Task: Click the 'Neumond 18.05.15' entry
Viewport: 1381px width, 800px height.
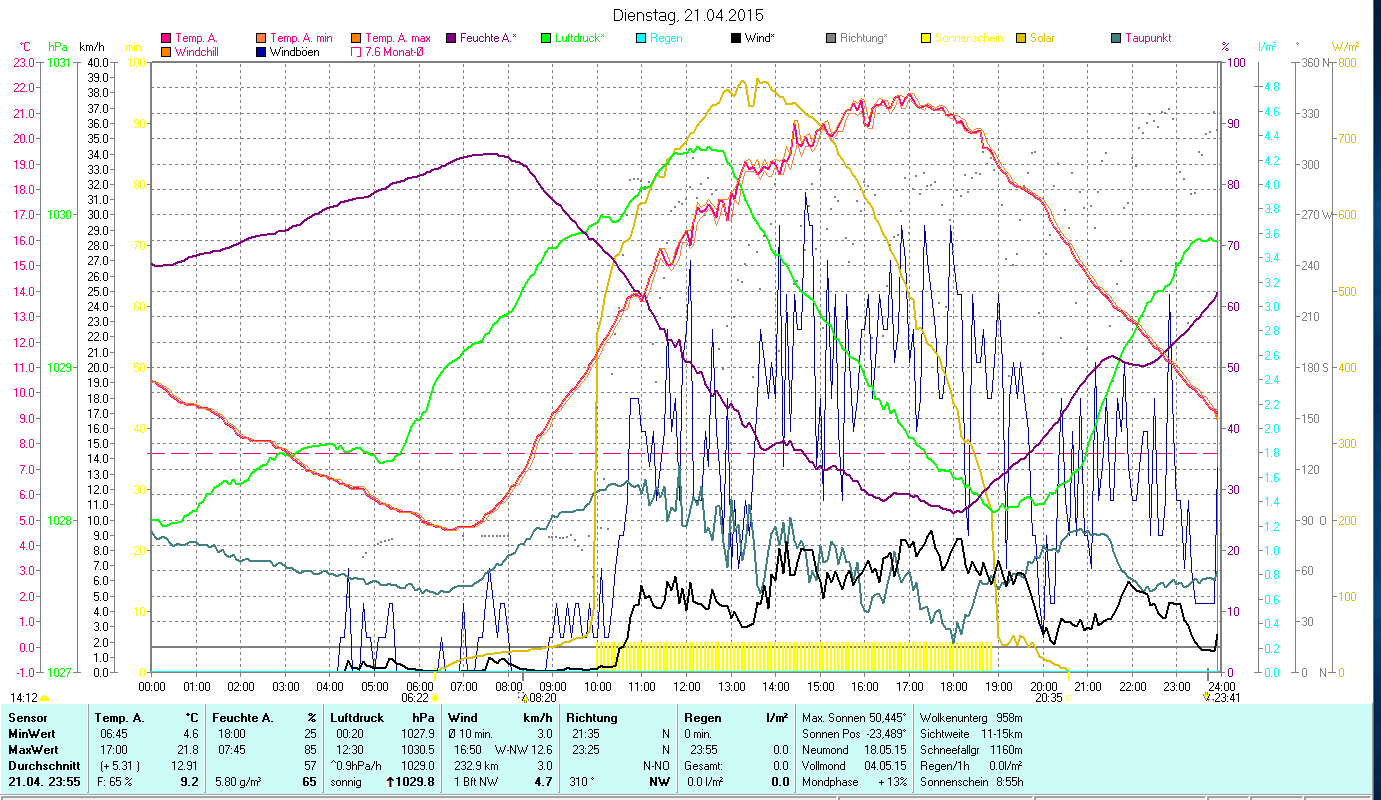Action: tap(852, 749)
